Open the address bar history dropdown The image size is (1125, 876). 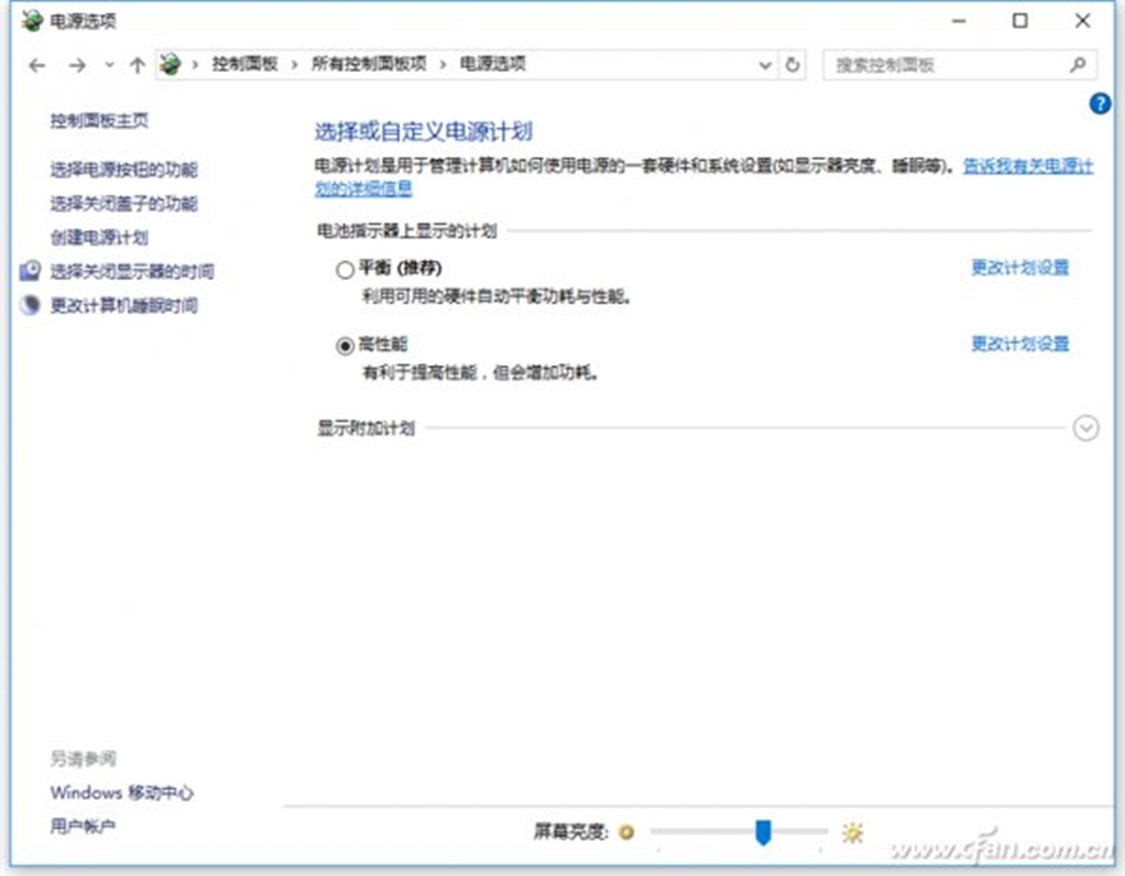pos(766,65)
